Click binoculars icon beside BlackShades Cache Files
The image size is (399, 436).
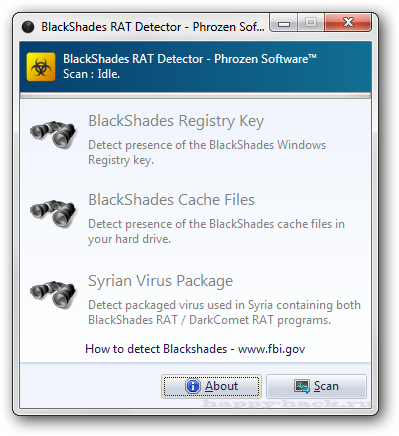pos(53,213)
